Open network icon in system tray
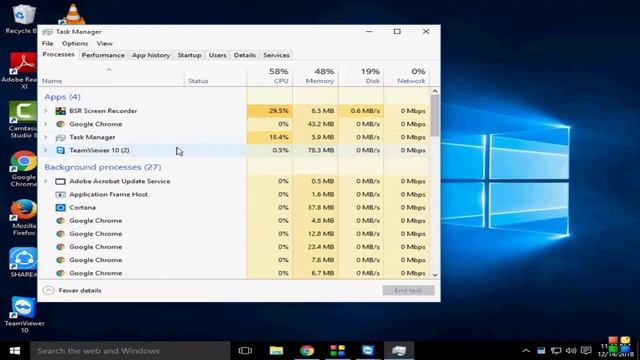The width and height of the screenshot is (640, 360). click(556, 351)
